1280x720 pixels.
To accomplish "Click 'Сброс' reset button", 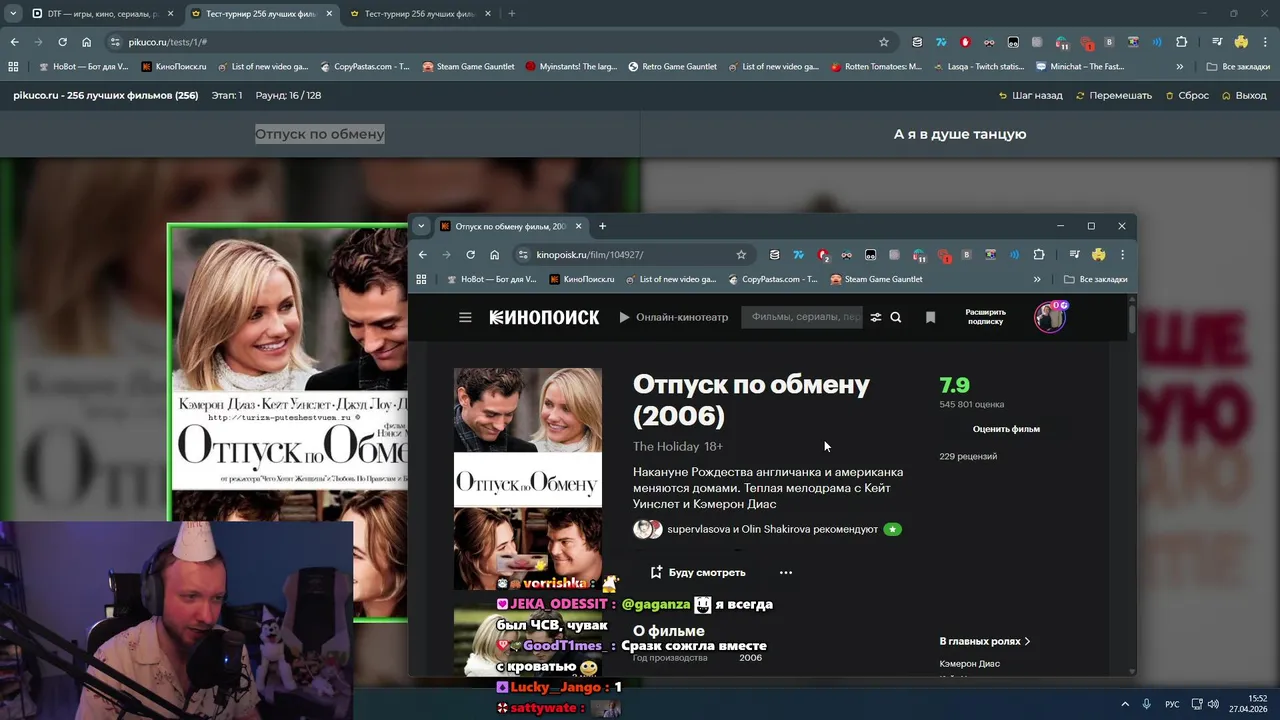I will pos(1187,96).
